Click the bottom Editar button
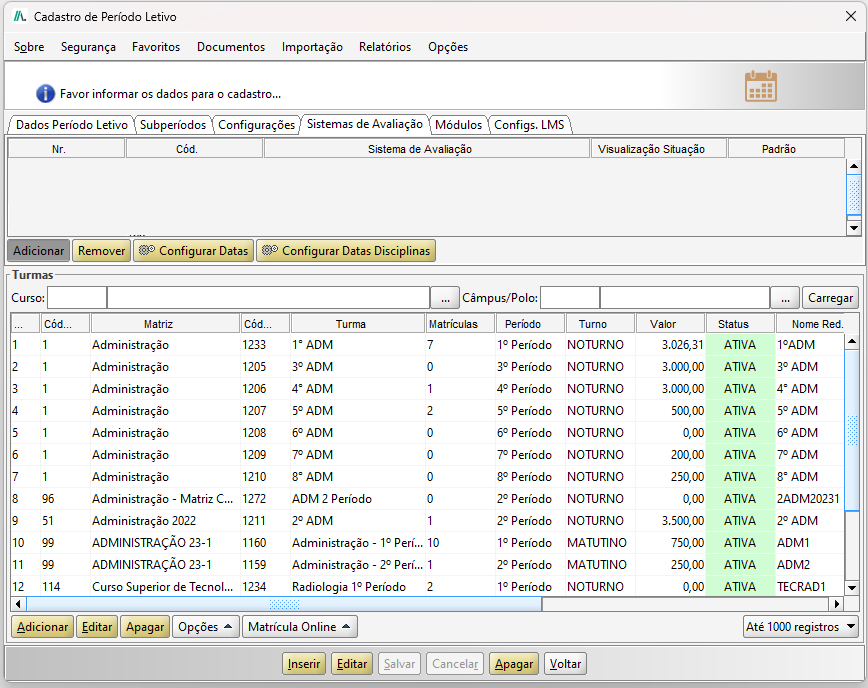 click(x=352, y=664)
